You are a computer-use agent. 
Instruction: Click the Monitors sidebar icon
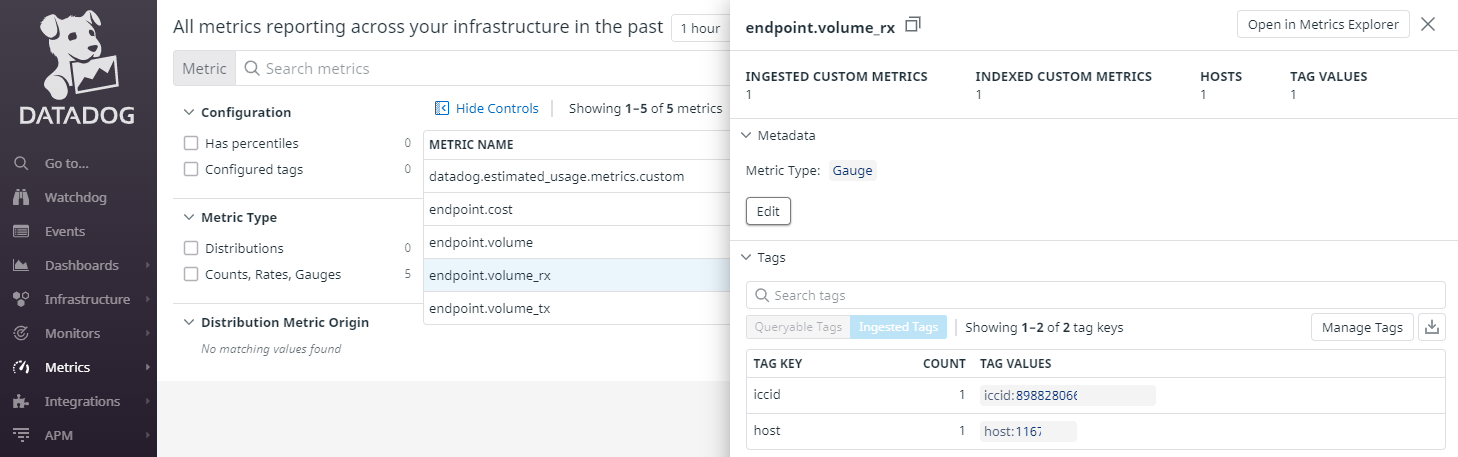21,333
